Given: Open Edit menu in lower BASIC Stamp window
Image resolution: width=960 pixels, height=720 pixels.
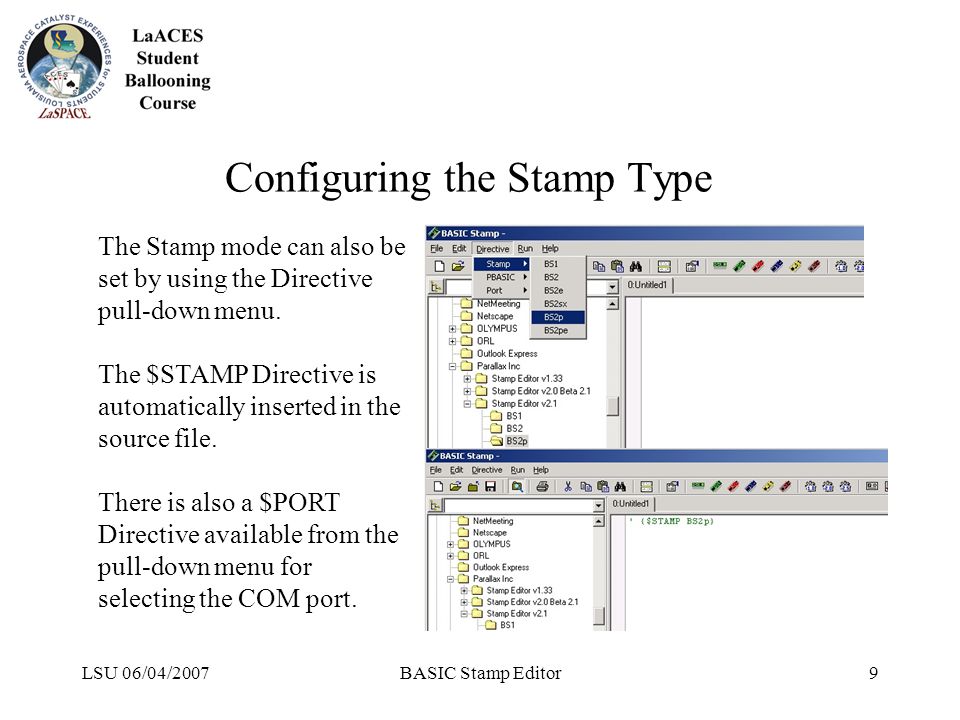Looking at the screenshot, I should pyautogui.click(x=457, y=470).
